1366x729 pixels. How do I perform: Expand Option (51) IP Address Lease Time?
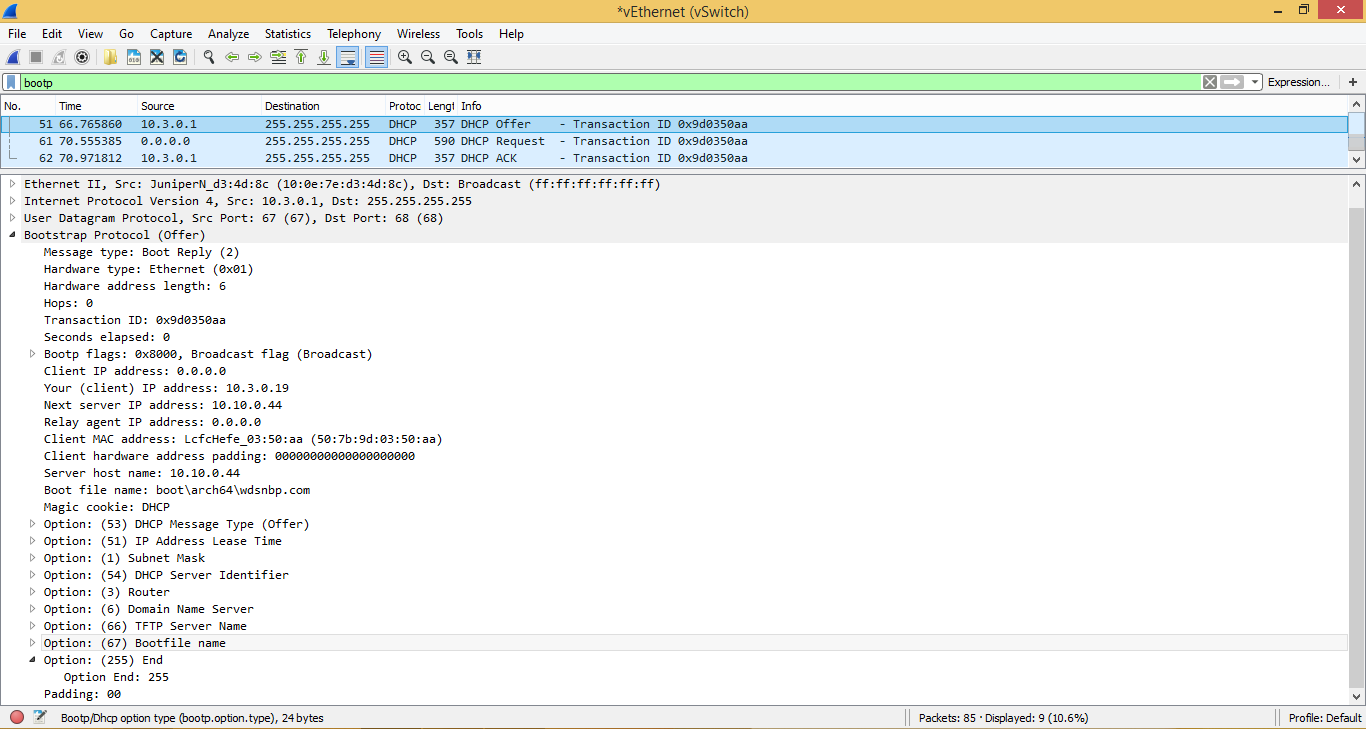[x=33, y=541]
